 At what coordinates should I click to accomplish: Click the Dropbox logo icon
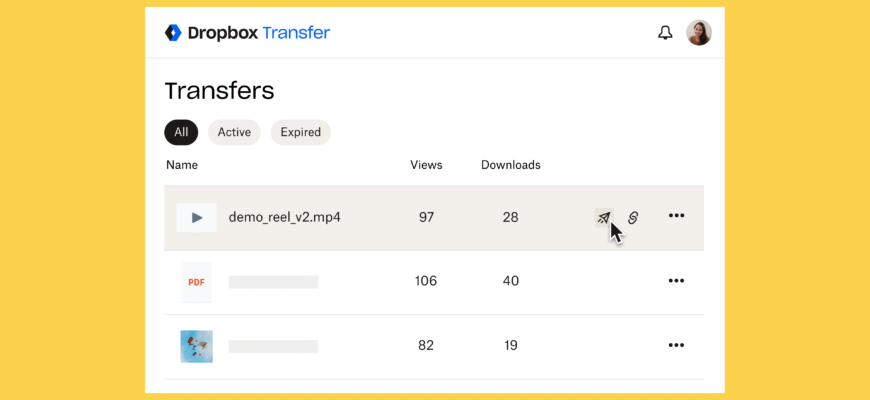pyautogui.click(x=173, y=33)
